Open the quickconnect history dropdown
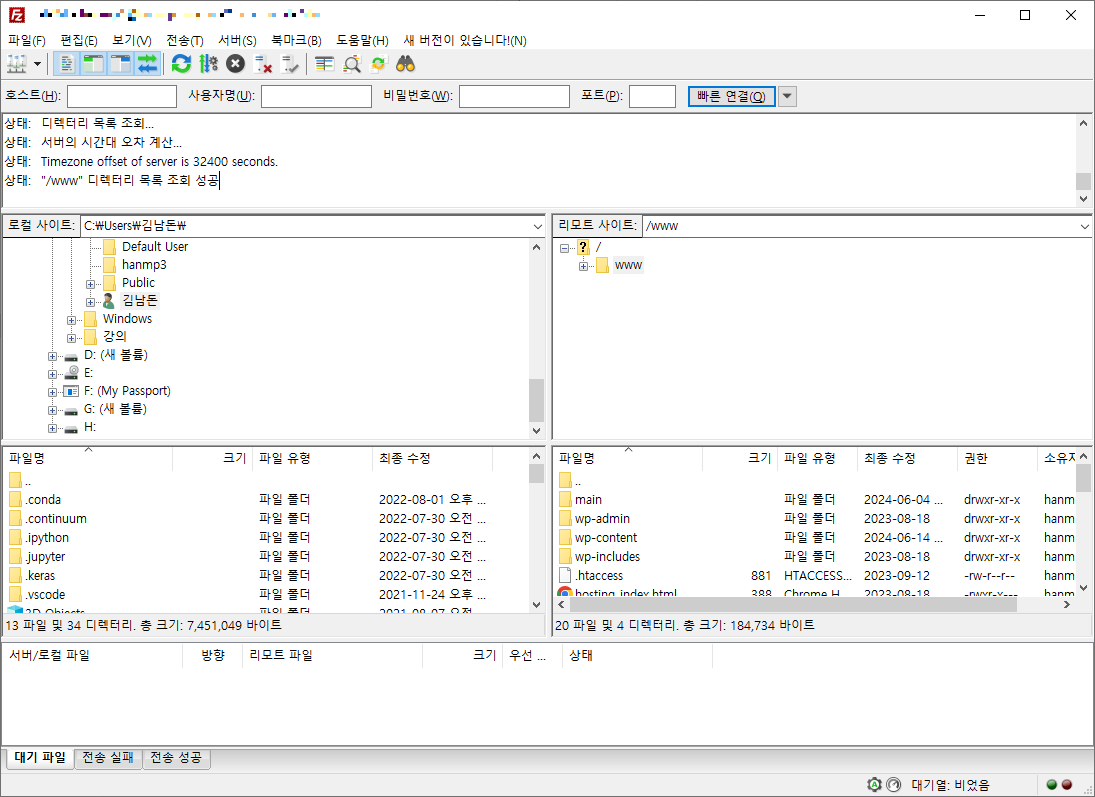This screenshot has height=797, width=1095. (x=787, y=96)
